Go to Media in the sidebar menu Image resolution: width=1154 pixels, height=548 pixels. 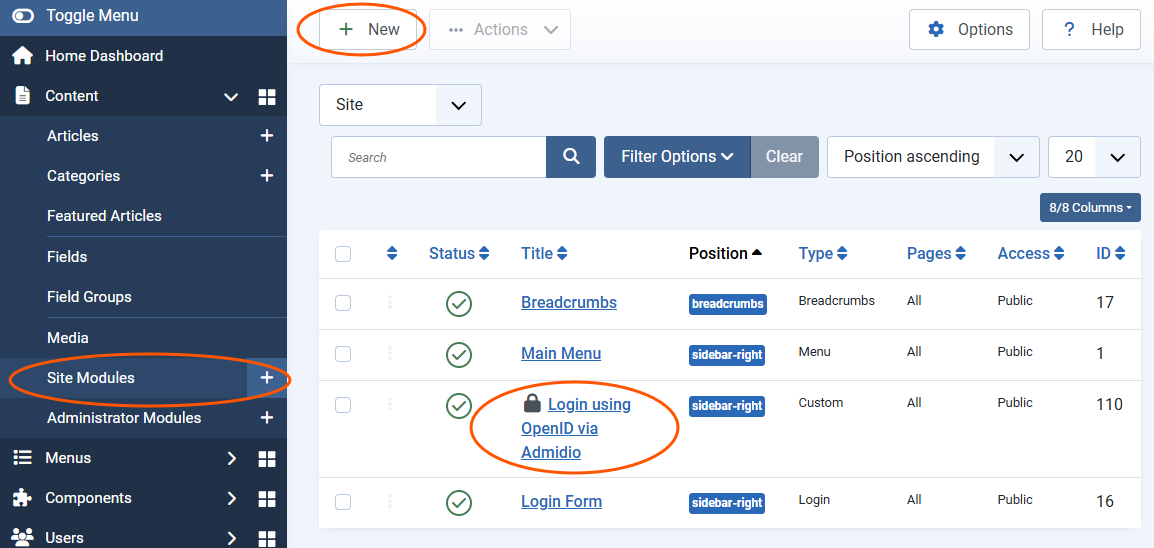tap(68, 338)
